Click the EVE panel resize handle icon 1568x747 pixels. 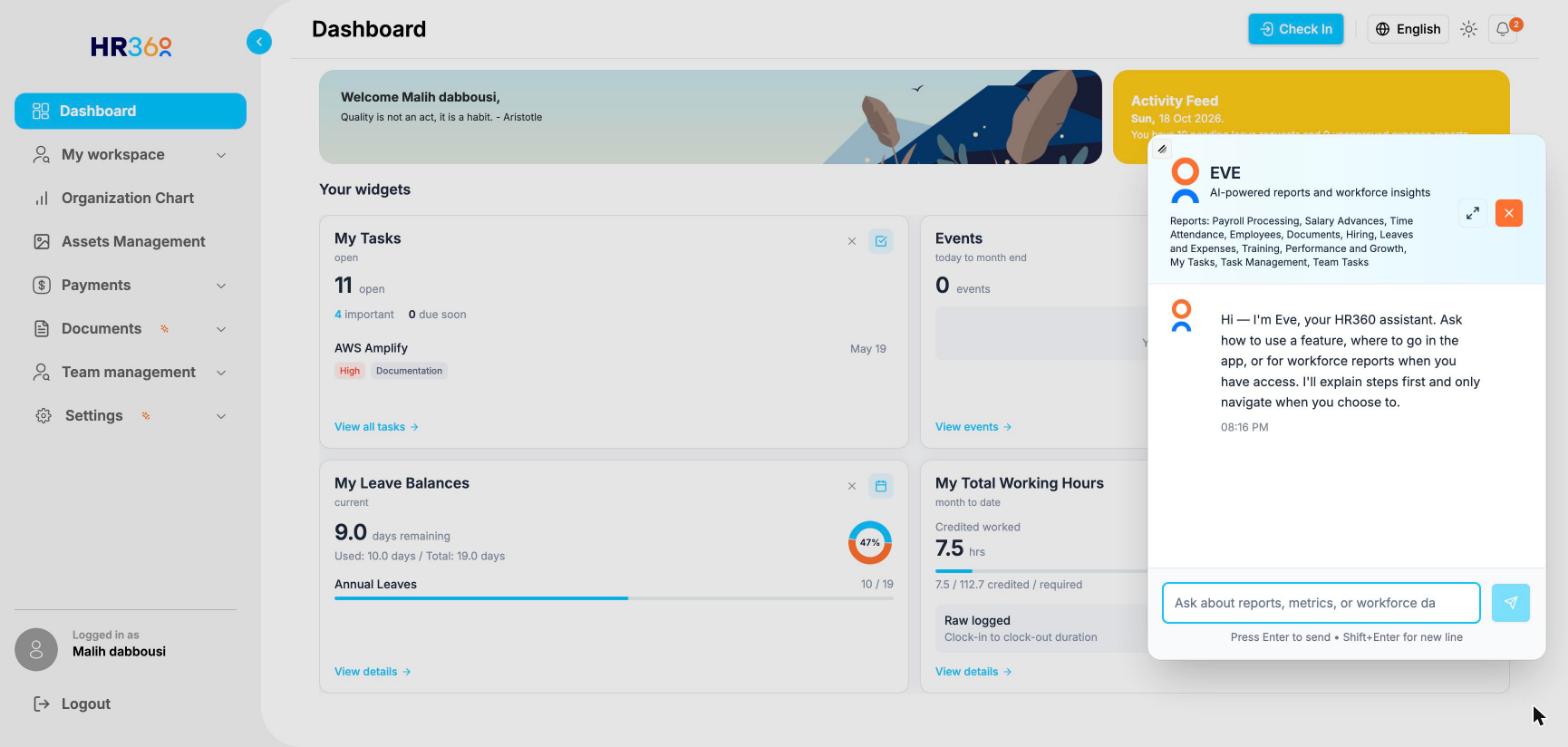click(1162, 149)
